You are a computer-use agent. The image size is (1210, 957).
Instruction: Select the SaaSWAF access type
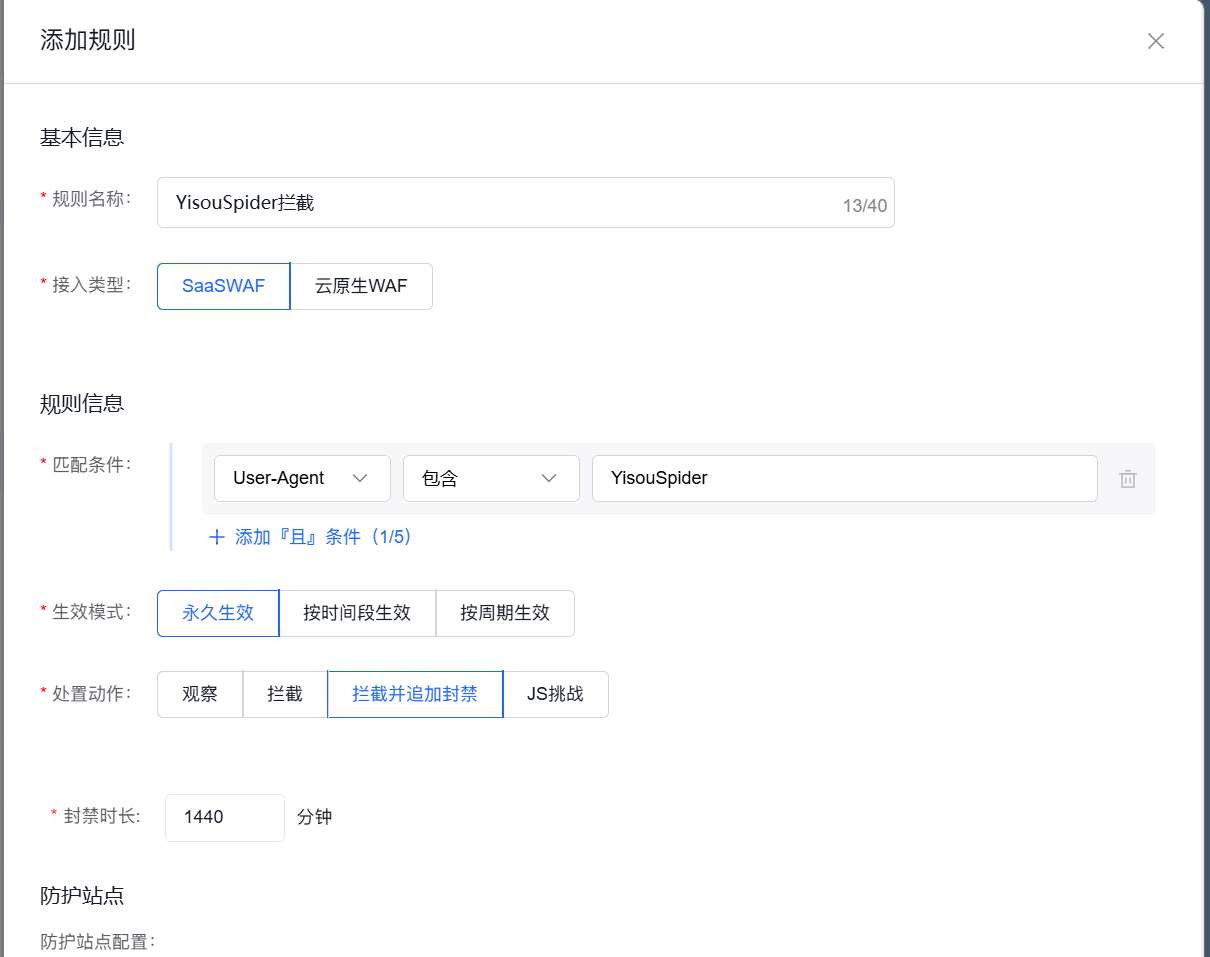point(222,286)
